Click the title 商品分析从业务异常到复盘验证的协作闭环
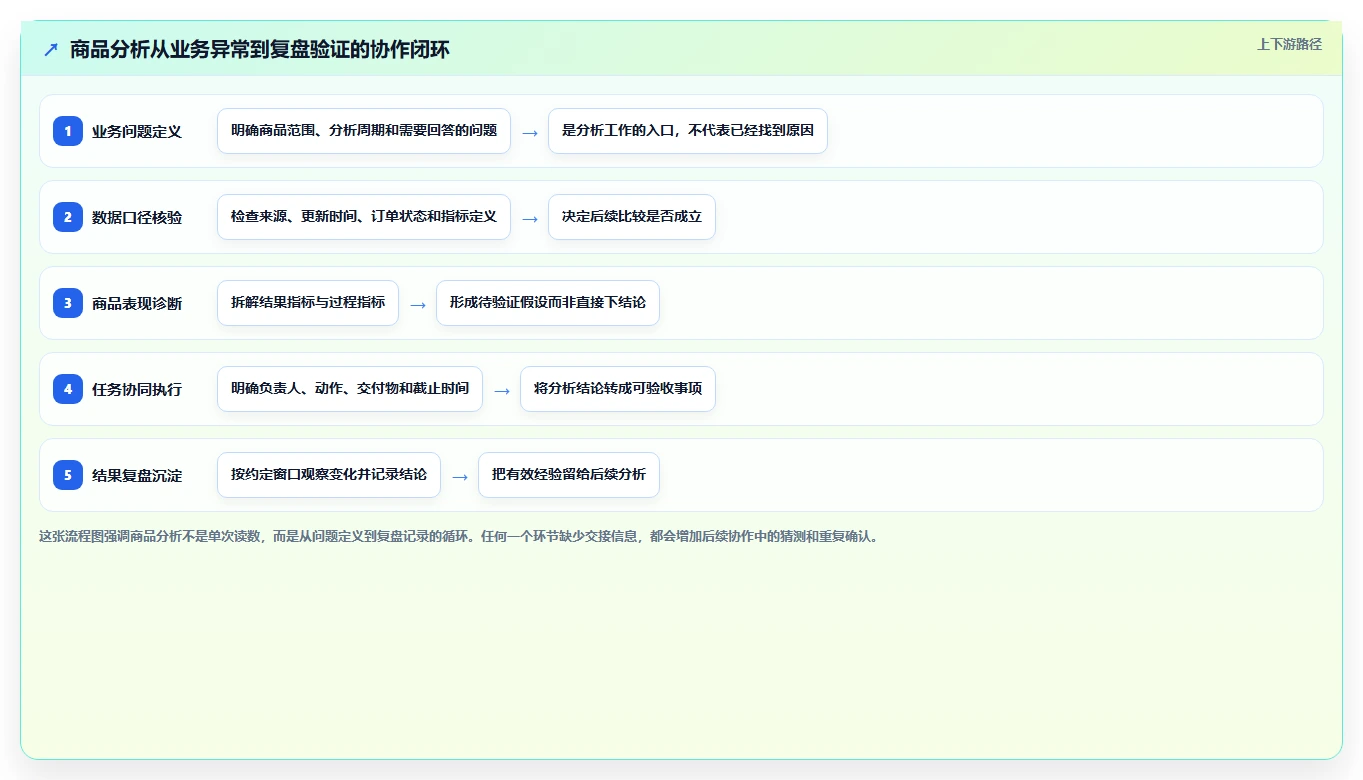Viewport: 1363px width, 780px height. [x=260, y=50]
